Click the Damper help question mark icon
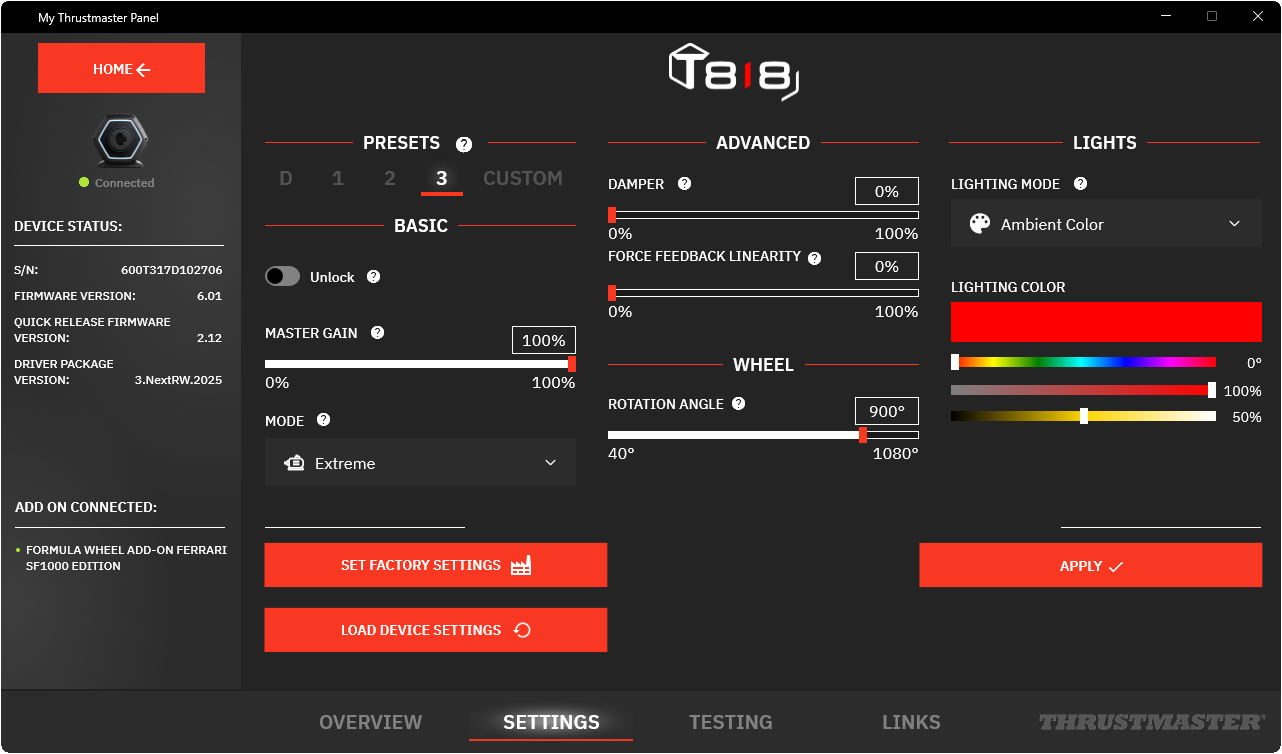The image size is (1282, 754). 684,184
